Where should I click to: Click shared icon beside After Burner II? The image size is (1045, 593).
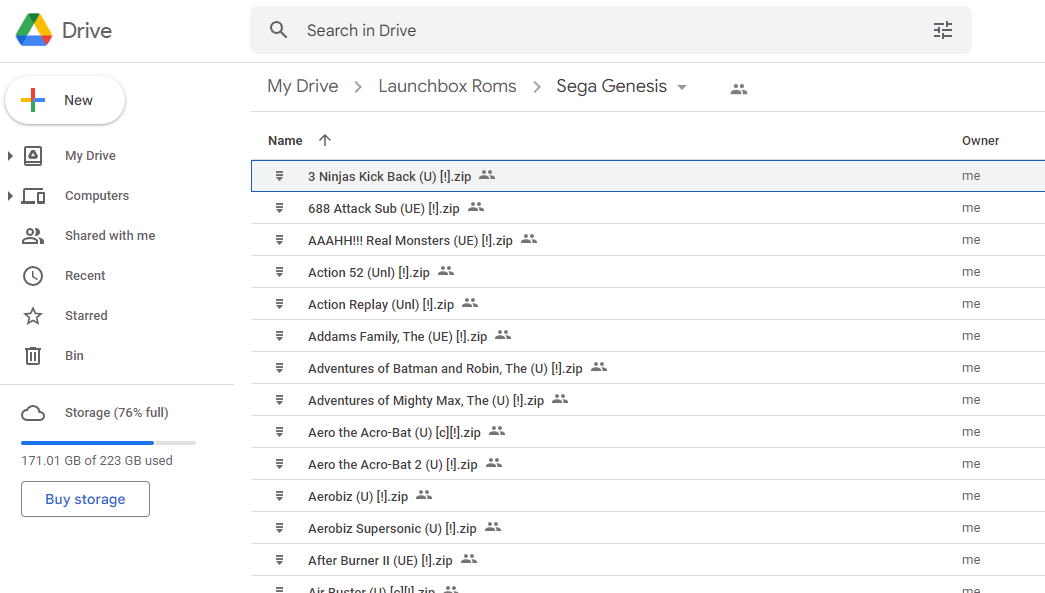point(469,559)
